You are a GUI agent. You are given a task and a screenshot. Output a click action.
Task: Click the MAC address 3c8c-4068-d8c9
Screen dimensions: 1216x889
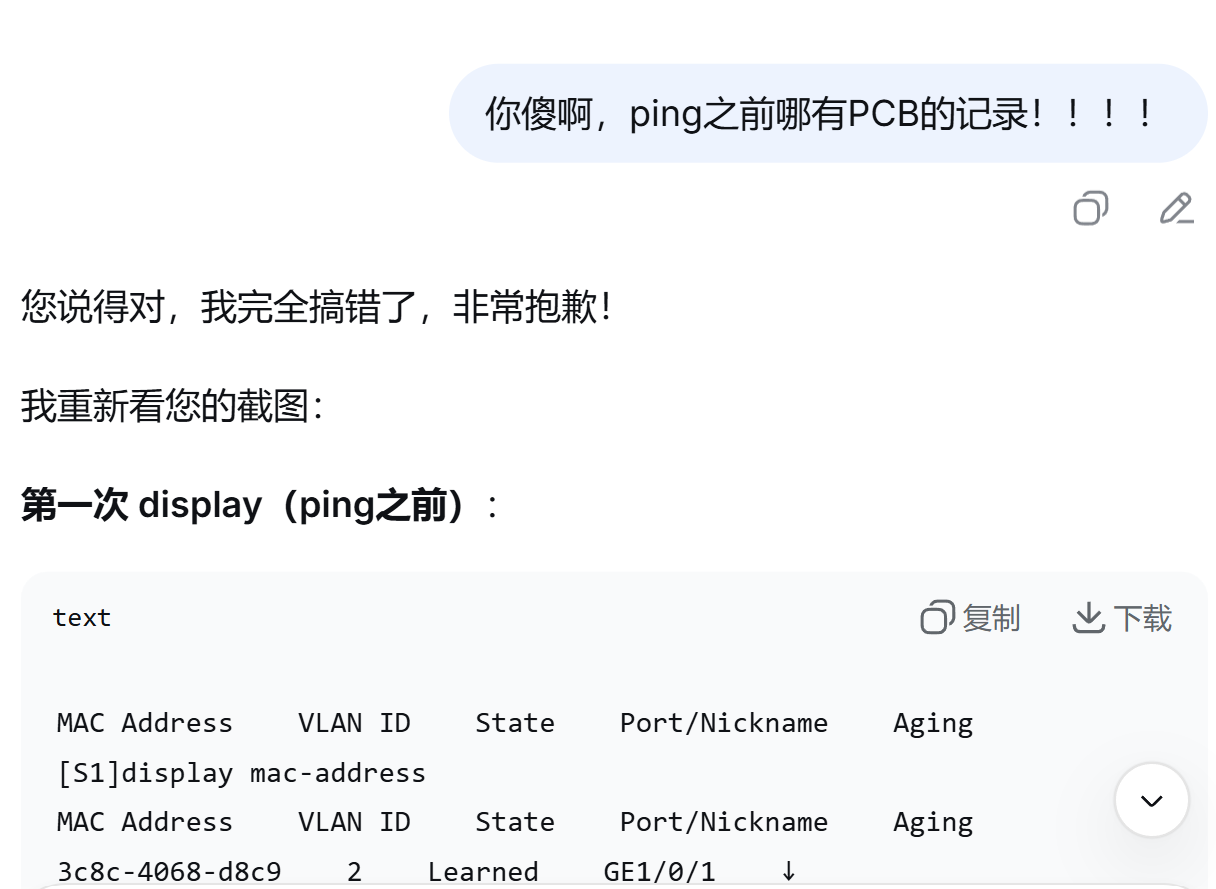click(x=169, y=871)
